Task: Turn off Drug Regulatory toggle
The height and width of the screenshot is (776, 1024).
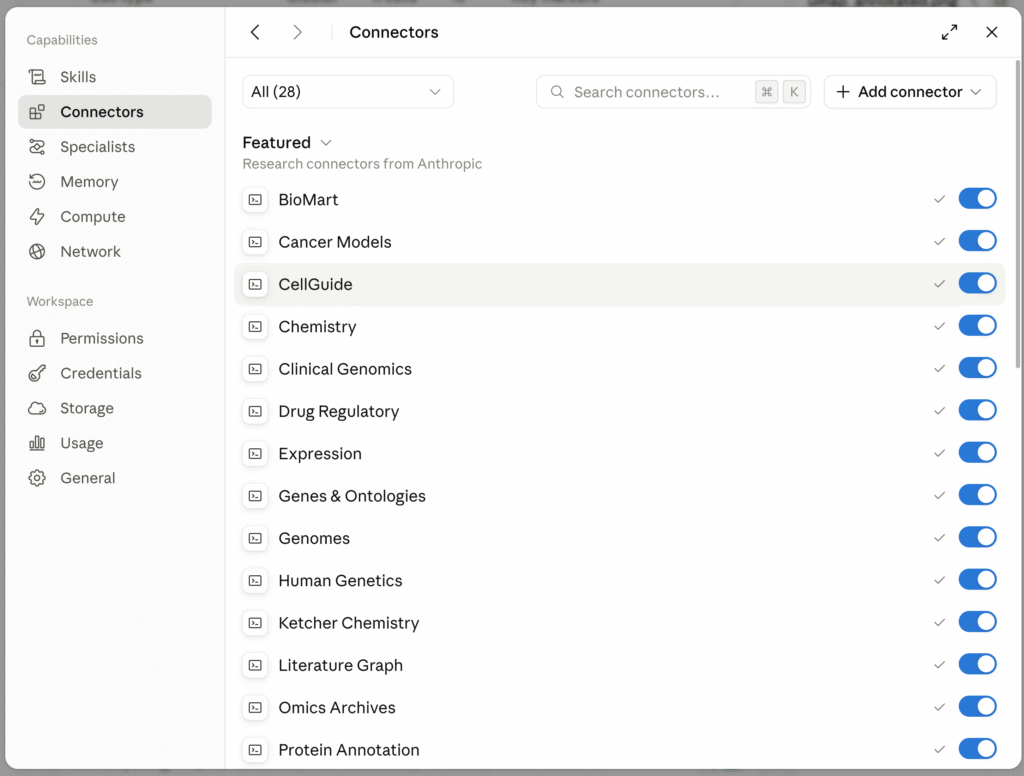Action: click(x=977, y=410)
